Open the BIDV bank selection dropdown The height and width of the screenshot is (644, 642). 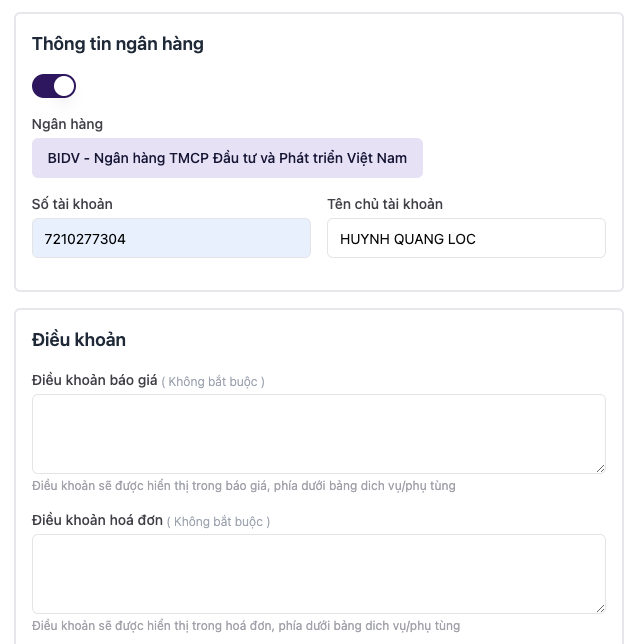(x=227, y=158)
